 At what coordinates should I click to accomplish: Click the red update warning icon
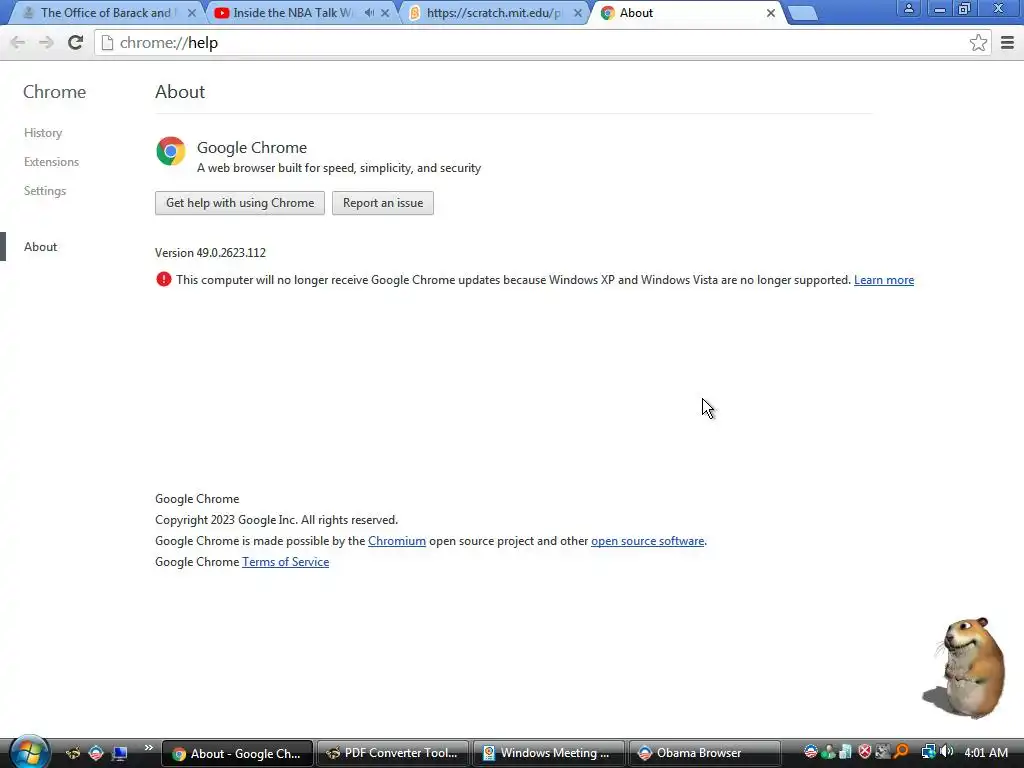[x=163, y=280]
